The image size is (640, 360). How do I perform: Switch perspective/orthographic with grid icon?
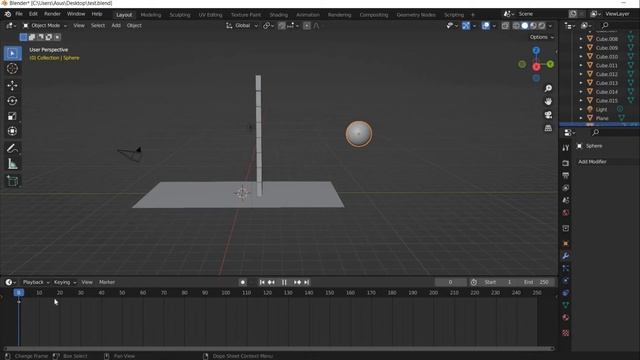[548, 128]
